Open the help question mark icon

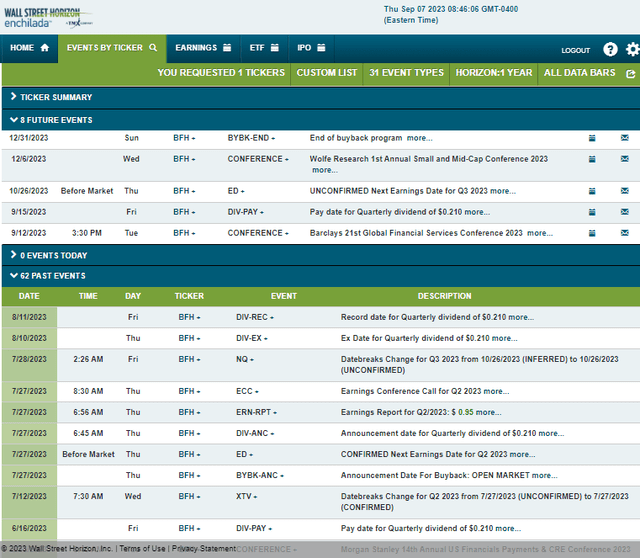tap(610, 49)
